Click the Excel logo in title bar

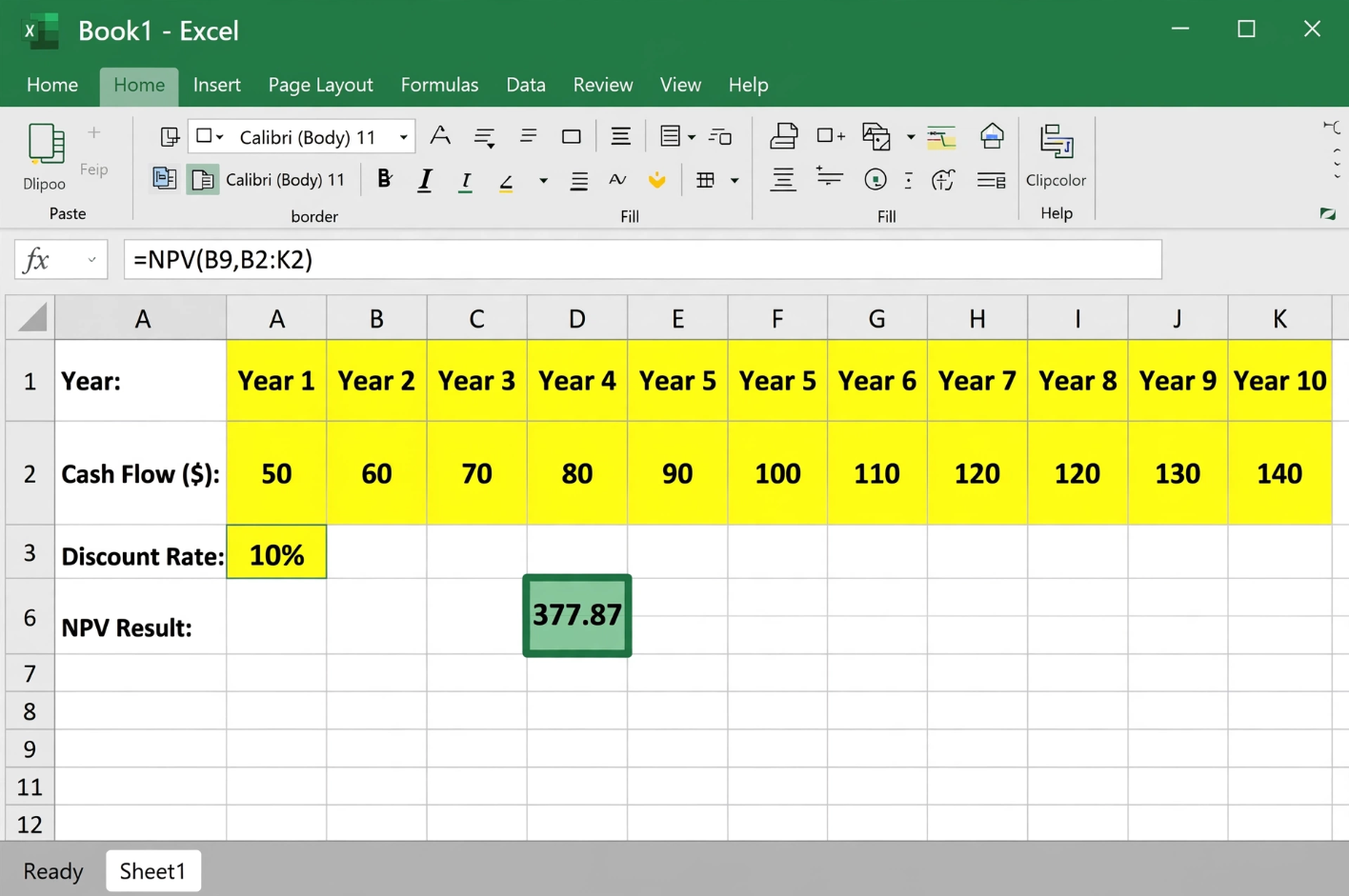(40, 30)
